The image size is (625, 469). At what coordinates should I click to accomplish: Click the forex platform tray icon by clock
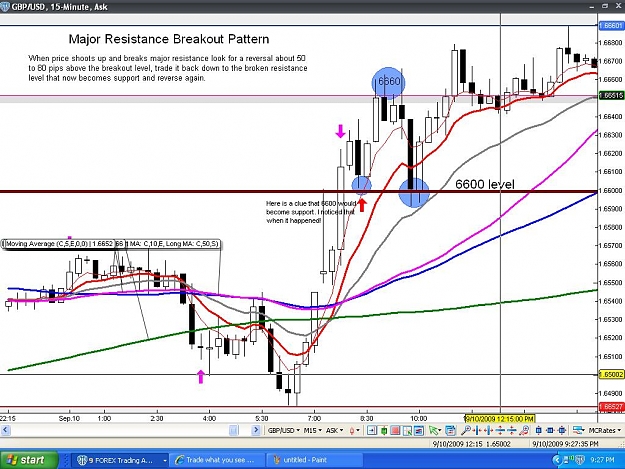tap(579, 460)
